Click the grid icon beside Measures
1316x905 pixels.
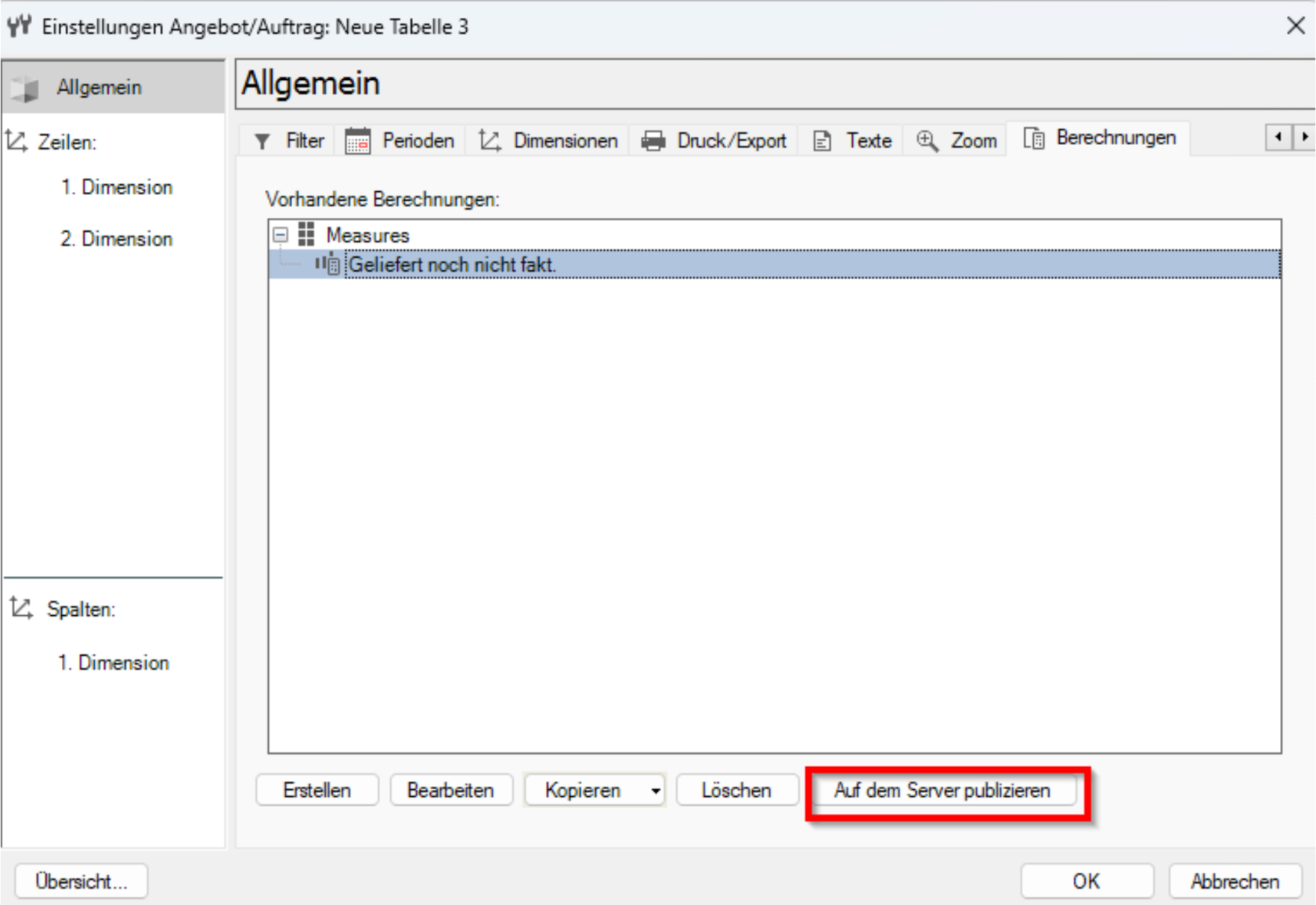pos(306,234)
